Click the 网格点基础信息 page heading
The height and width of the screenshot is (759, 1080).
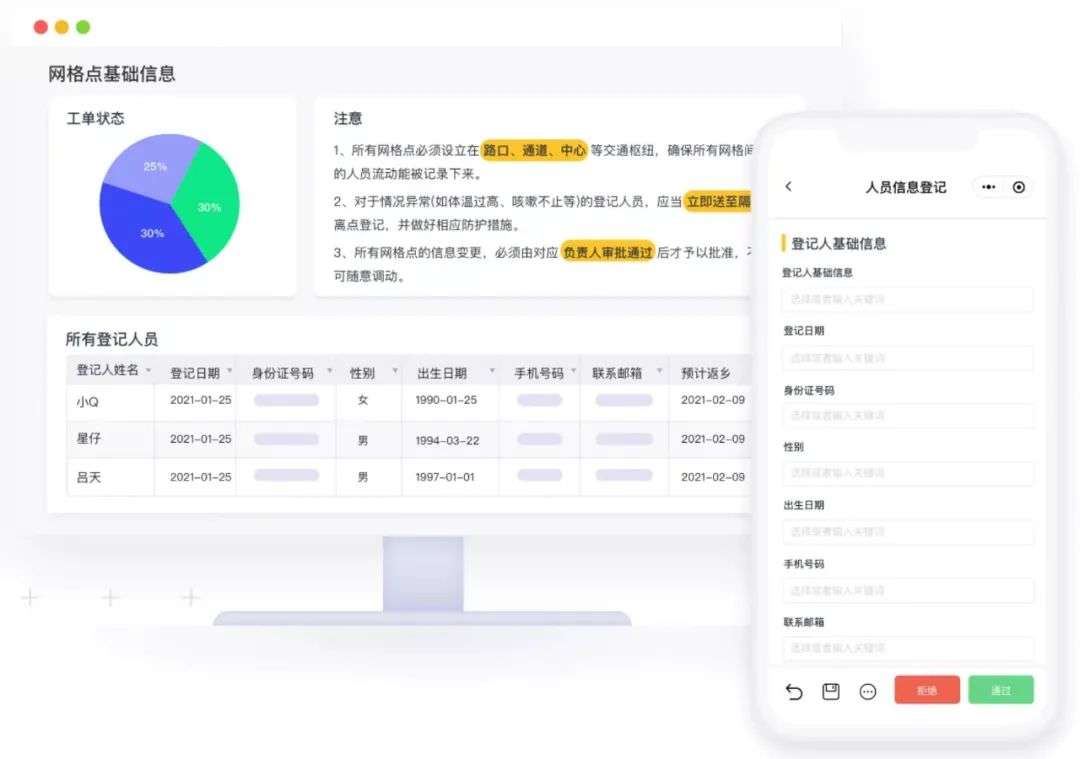pos(112,74)
